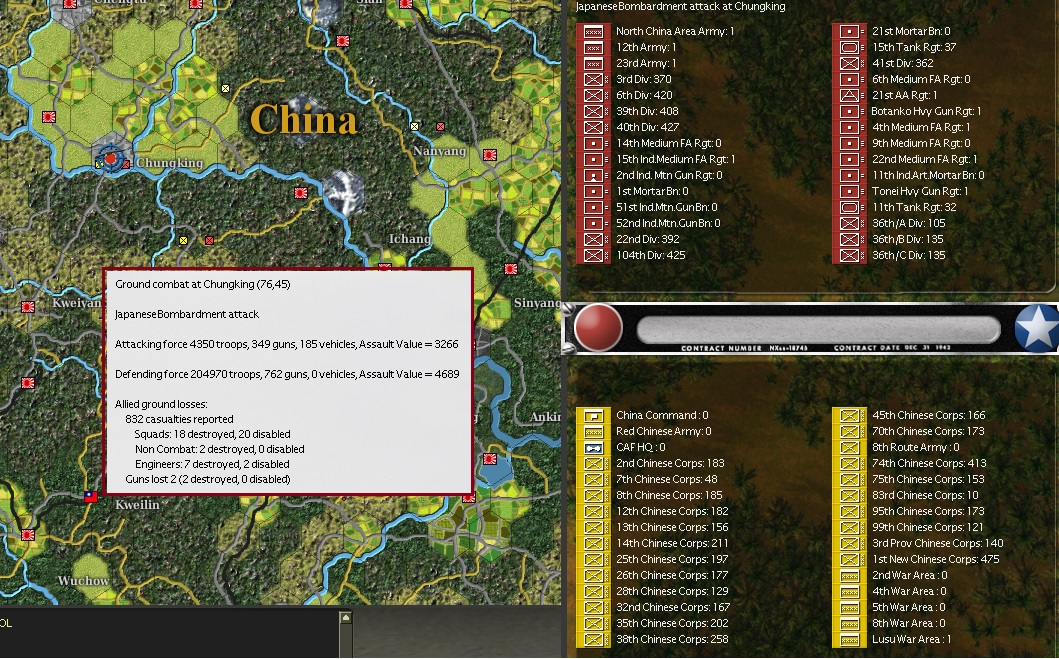The height and width of the screenshot is (659, 1059).
Task: Click the '6th Div: 420' entry
Action: coord(644,95)
